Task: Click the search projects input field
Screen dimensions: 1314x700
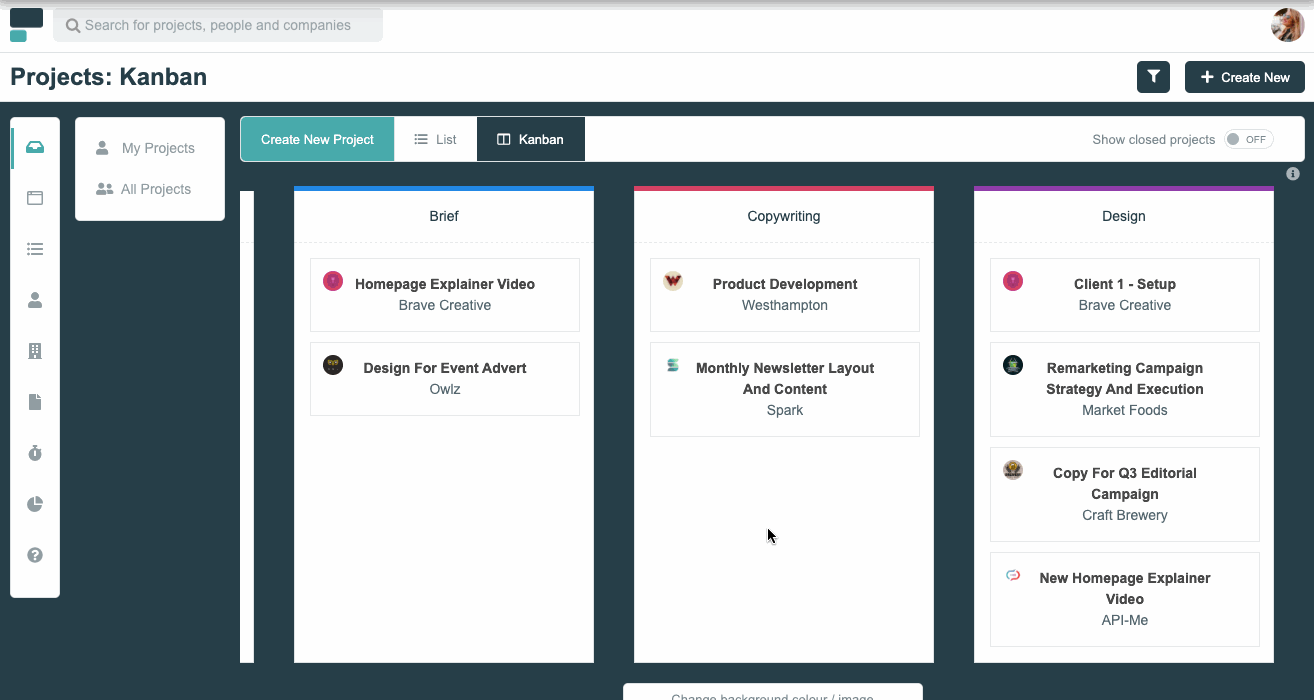Action: click(x=218, y=24)
